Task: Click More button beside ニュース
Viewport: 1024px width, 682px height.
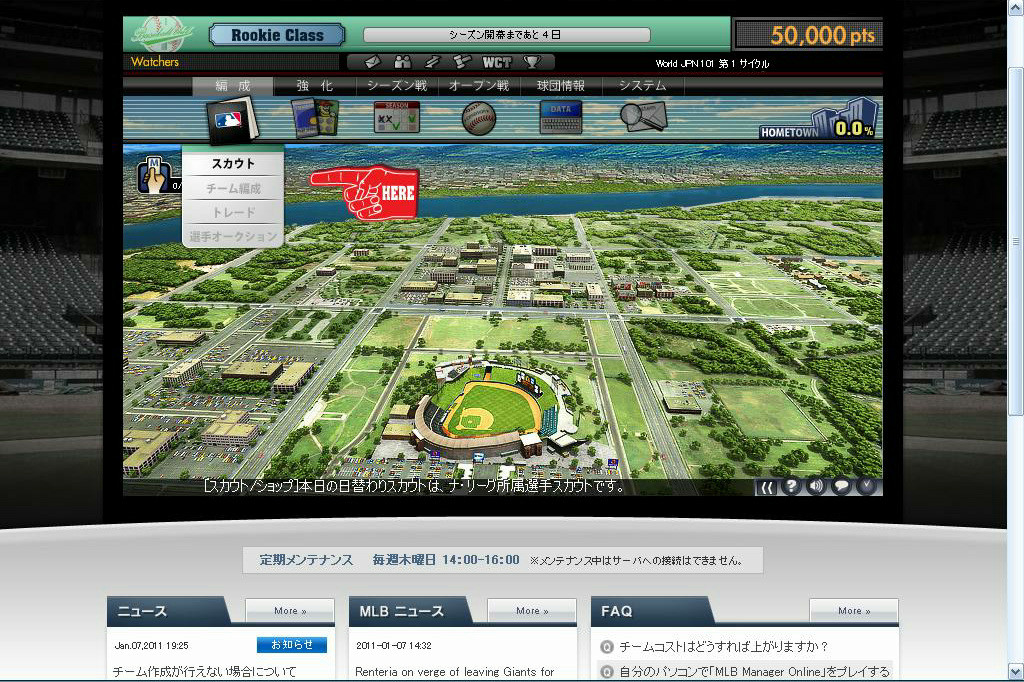Action: tap(290, 611)
